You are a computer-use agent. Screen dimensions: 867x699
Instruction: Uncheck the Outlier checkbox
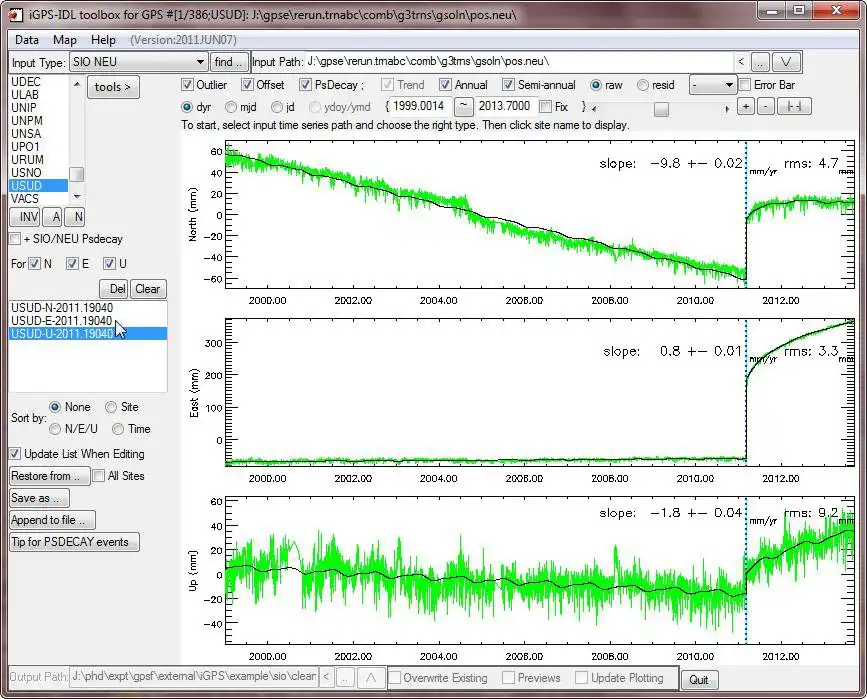click(x=188, y=85)
